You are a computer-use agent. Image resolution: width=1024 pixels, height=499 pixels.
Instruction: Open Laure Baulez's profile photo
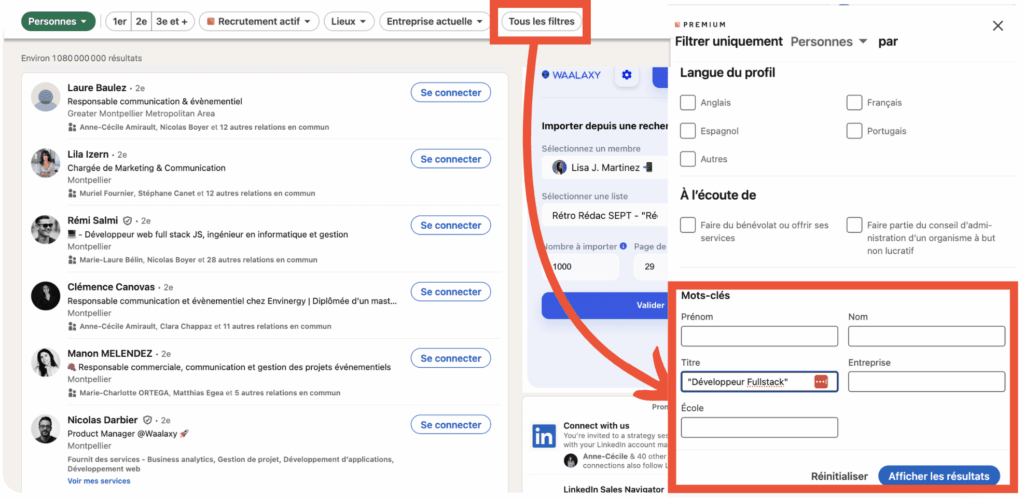[46, 97]
